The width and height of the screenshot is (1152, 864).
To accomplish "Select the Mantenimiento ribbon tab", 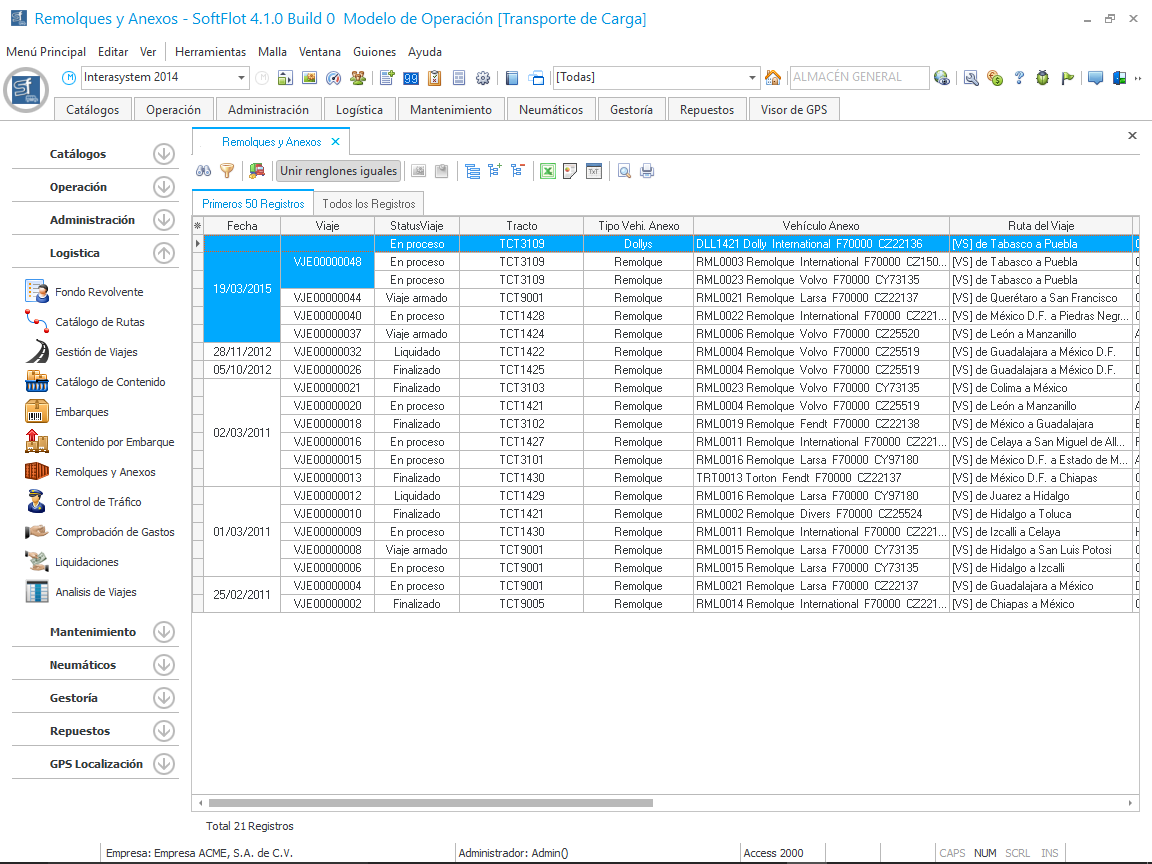I will [451, 110].
